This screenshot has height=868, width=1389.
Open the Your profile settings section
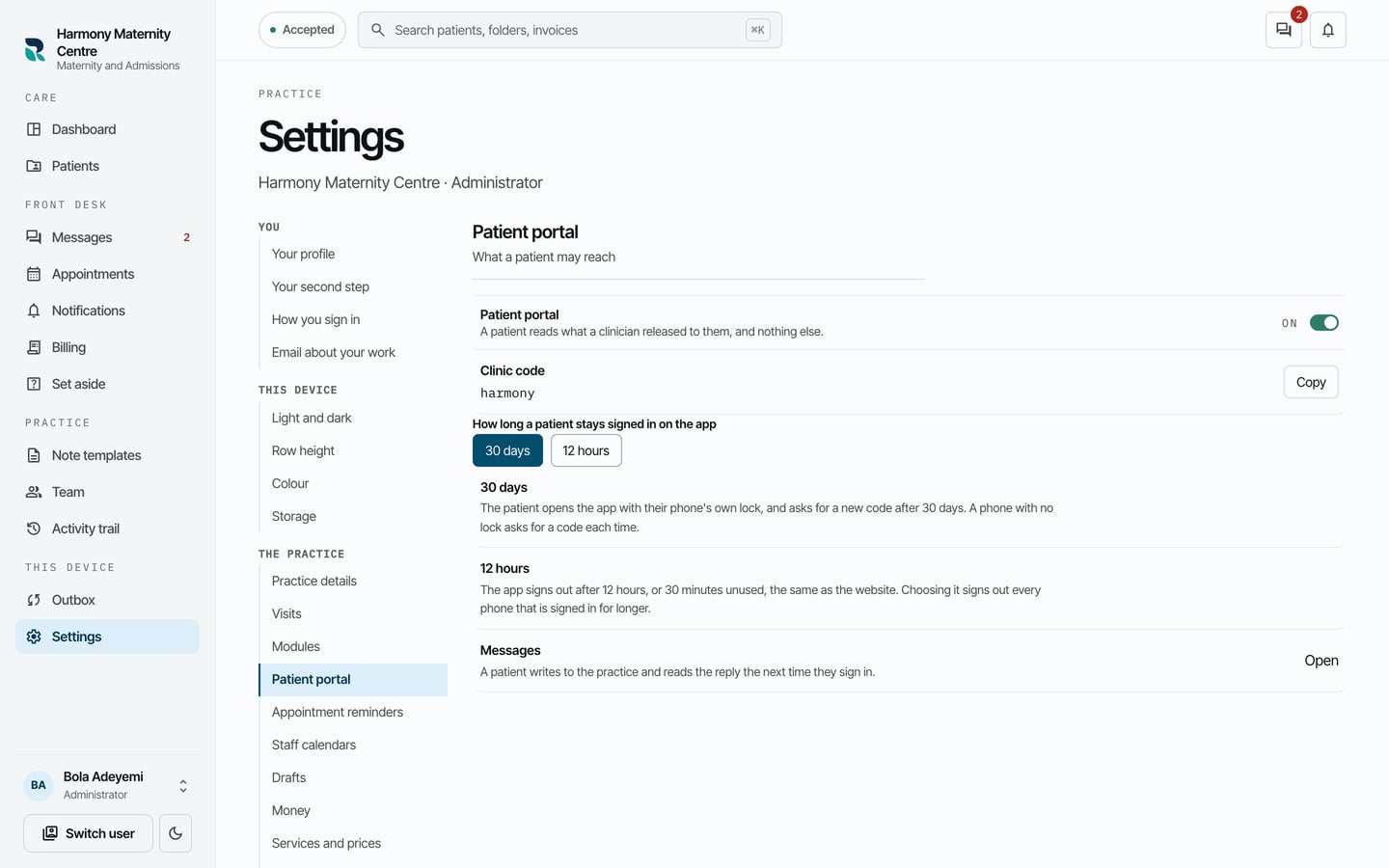(x=353, y=254)
